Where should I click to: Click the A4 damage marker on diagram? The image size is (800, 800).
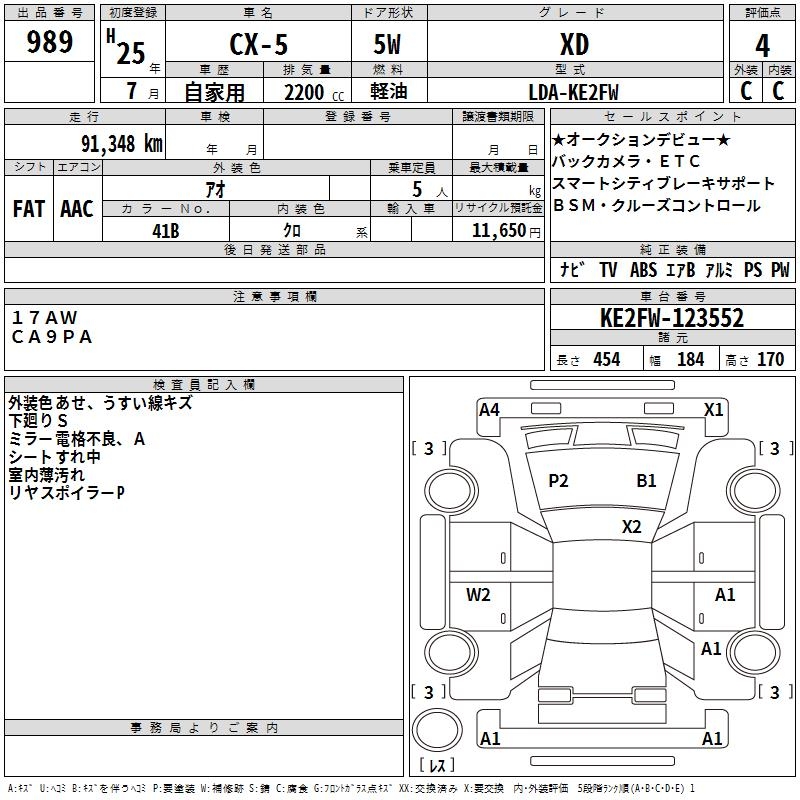click(489, 409)
